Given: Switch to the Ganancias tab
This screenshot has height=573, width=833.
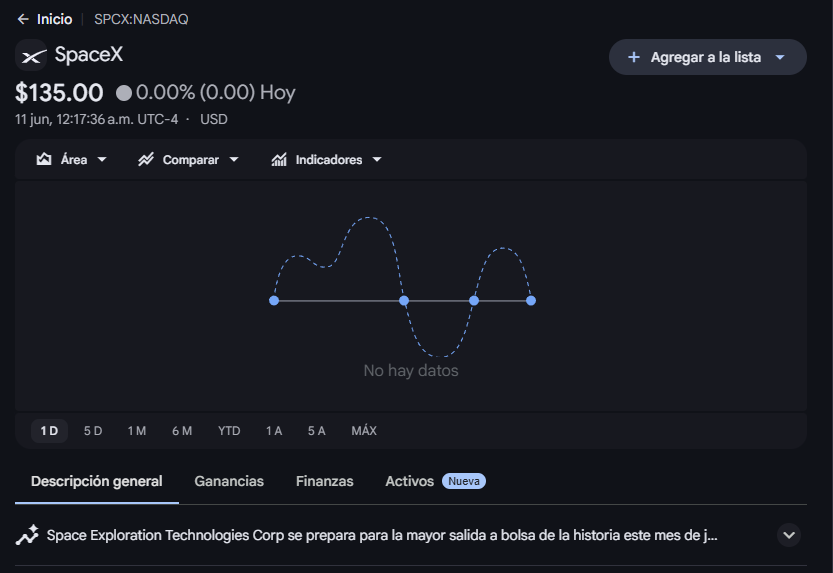Looking at the screenshot, I should (229, 481).
